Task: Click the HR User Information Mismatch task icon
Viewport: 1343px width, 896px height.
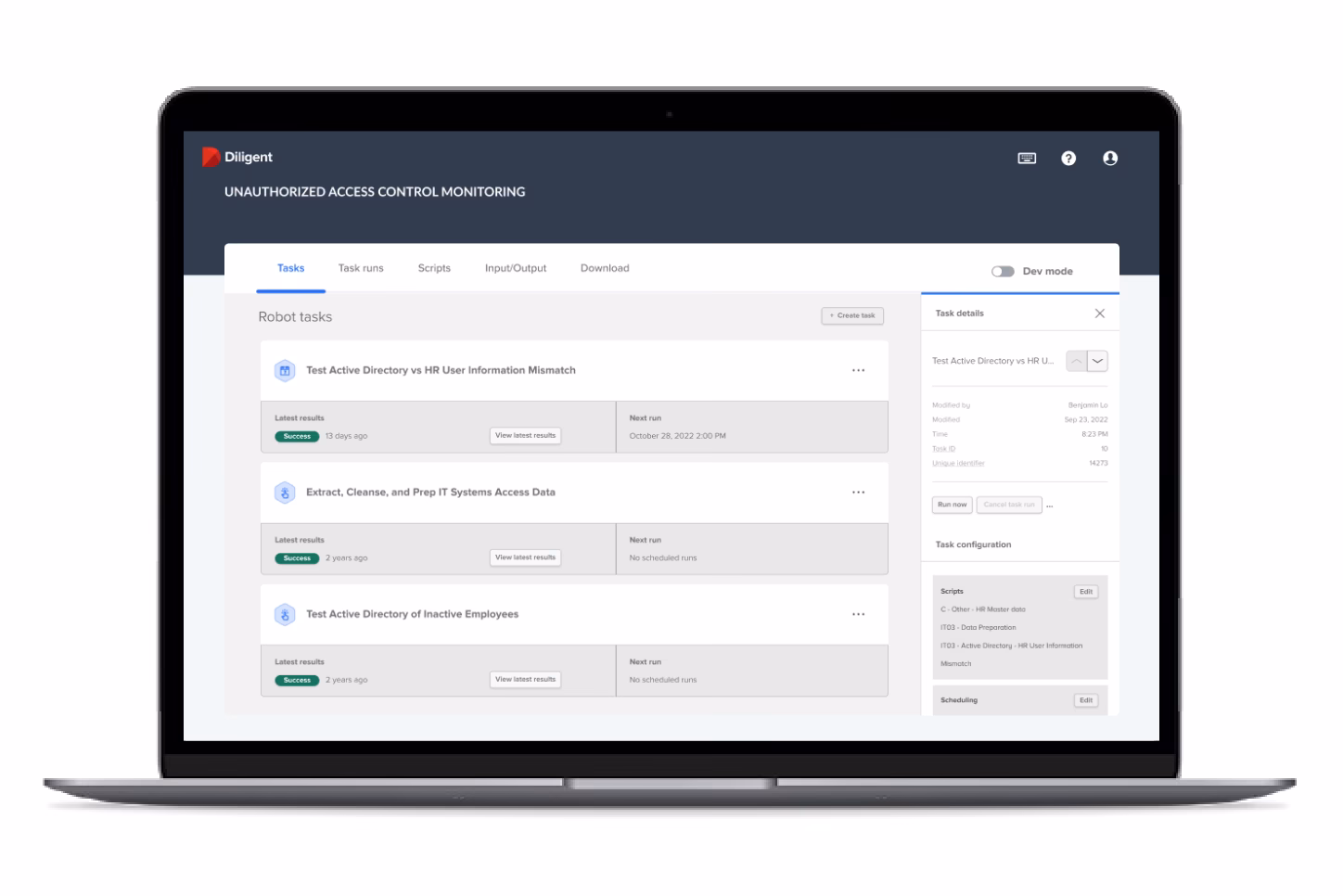Action: pyautogui.click(x=285, y=371)
